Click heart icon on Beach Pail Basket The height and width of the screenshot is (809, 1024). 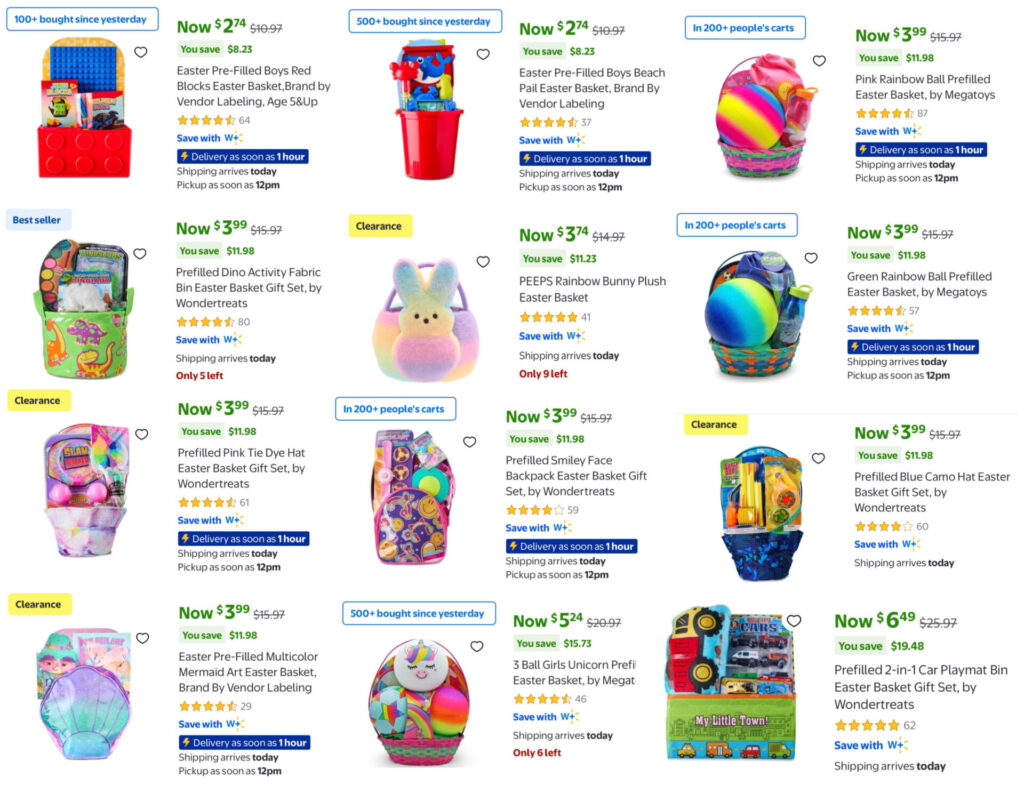pyautogui.click(x=483, y=54)
